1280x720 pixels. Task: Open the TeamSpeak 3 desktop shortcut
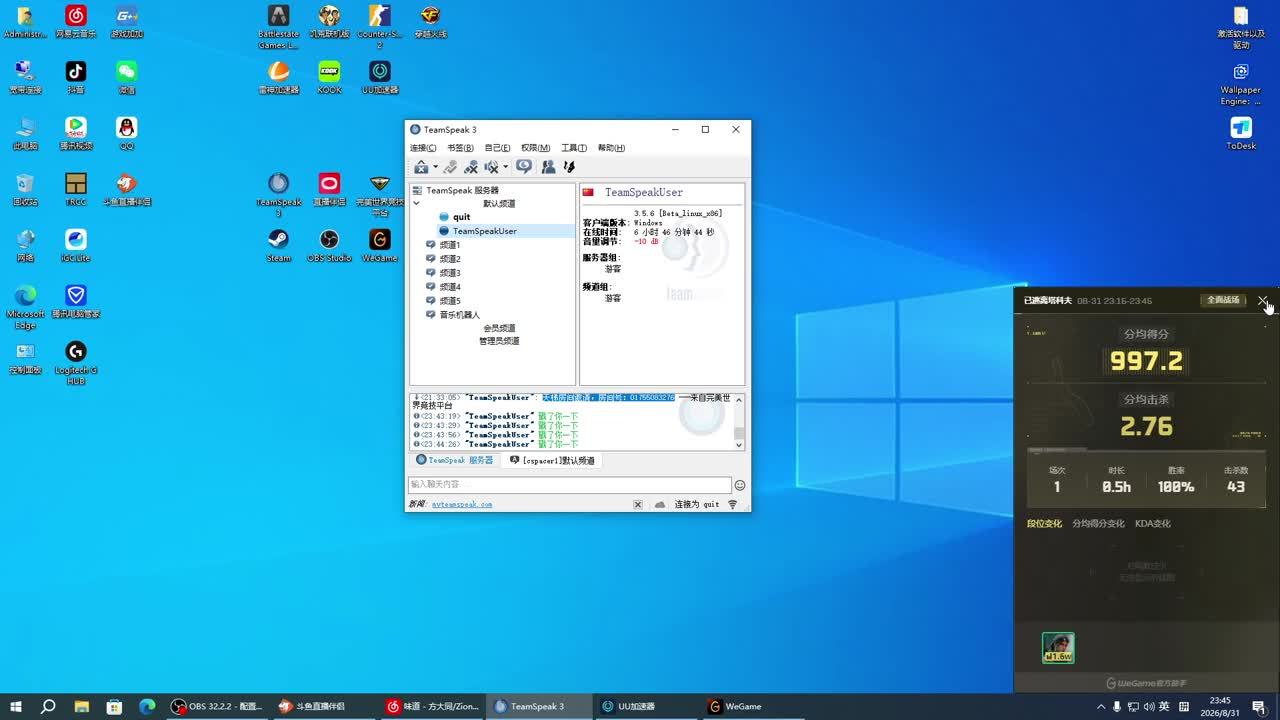click(x=278, y=195)
